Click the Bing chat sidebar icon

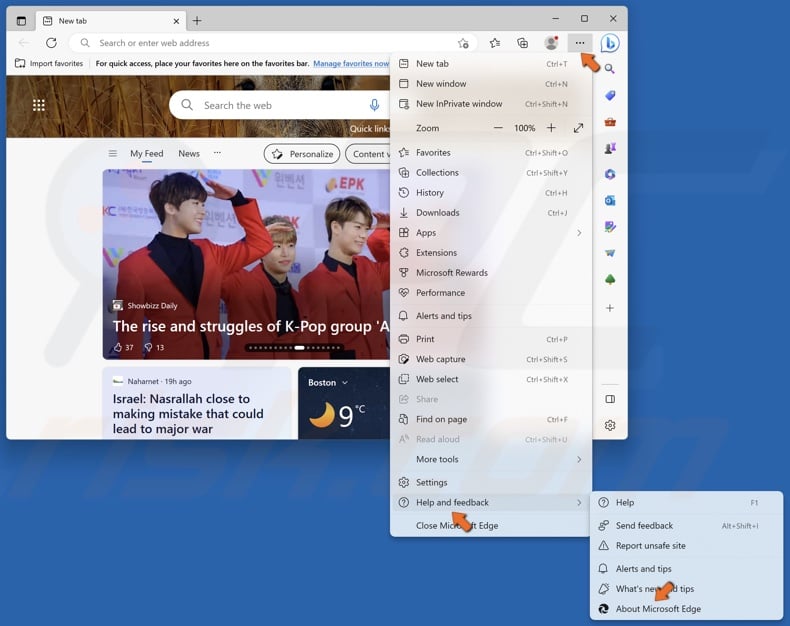pyautogui.click(x=610, y=43)
